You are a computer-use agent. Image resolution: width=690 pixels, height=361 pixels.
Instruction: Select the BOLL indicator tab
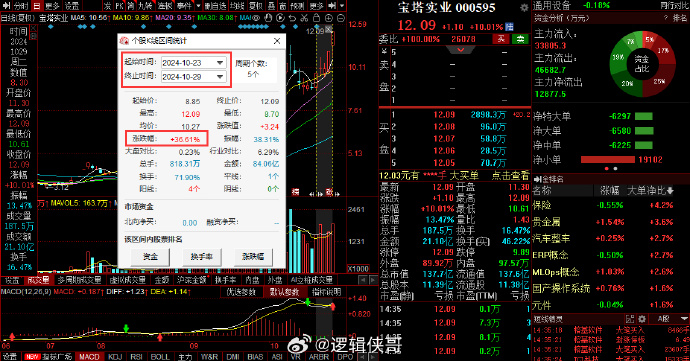[x=160, y=357]
